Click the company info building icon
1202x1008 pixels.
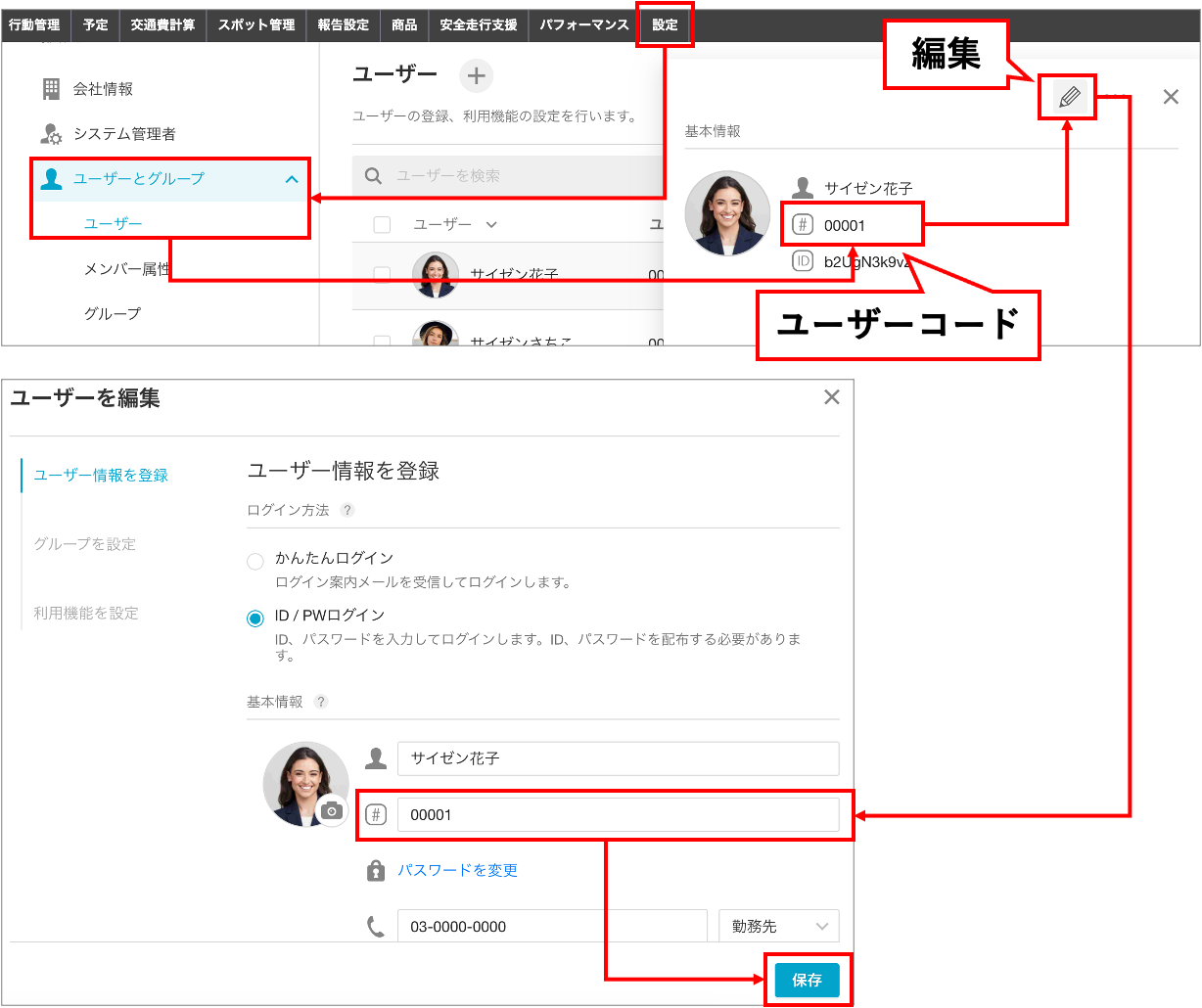point(51,89)
